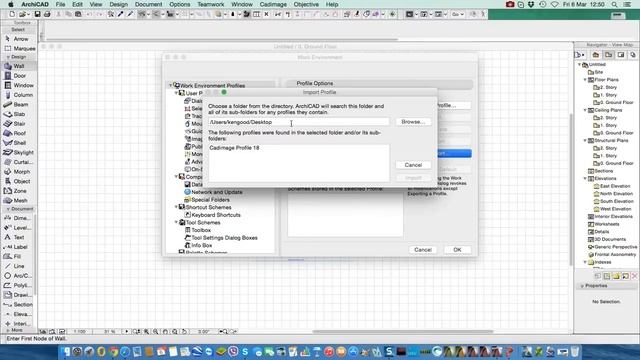Select Network and Update in the tree
Viewport: 640px width, 360px height.
coord(217,192)
